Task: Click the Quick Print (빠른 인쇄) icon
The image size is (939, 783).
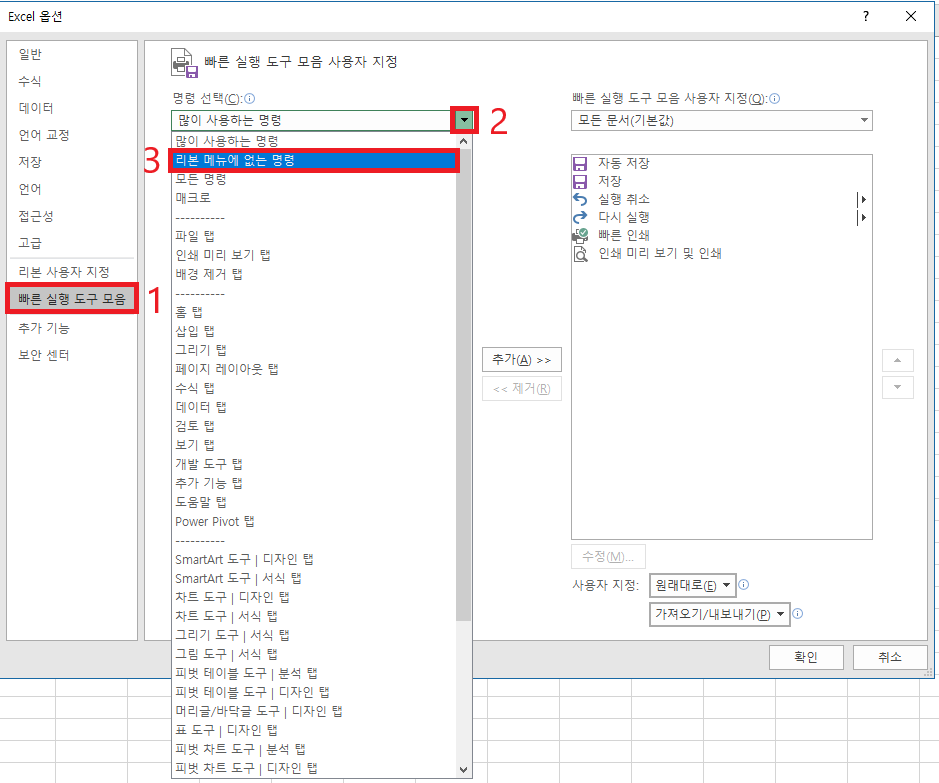Action: click(x=580, y=235)
